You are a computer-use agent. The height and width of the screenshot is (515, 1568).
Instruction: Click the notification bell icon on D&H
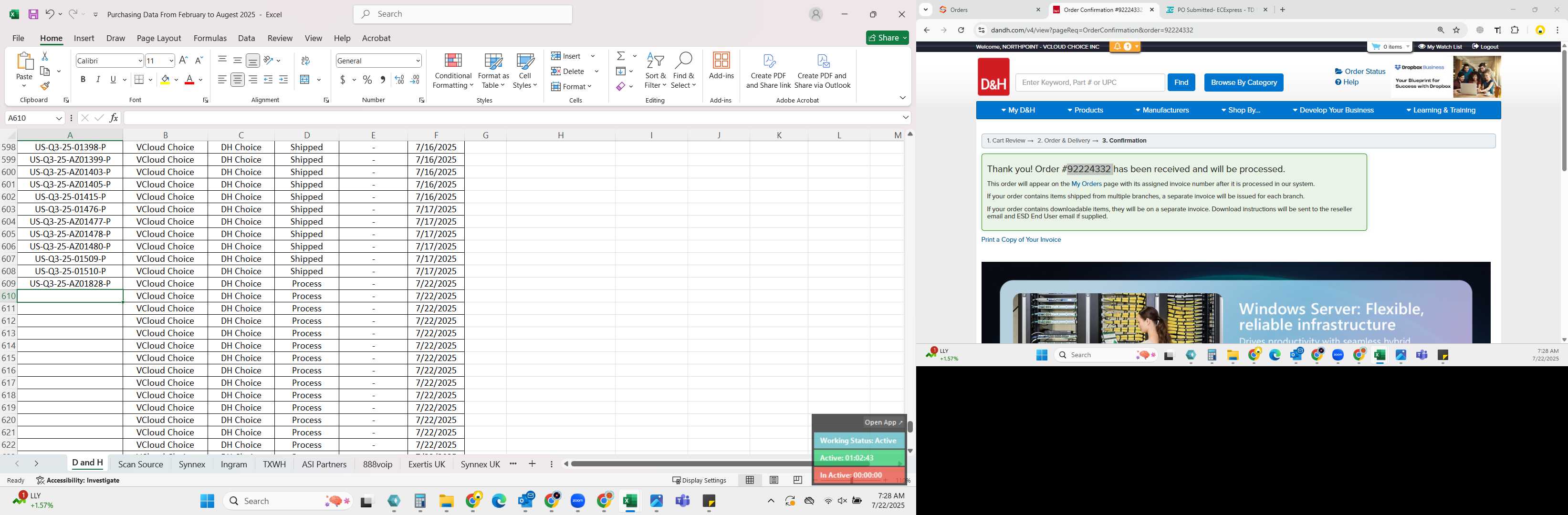point(1117,46)
